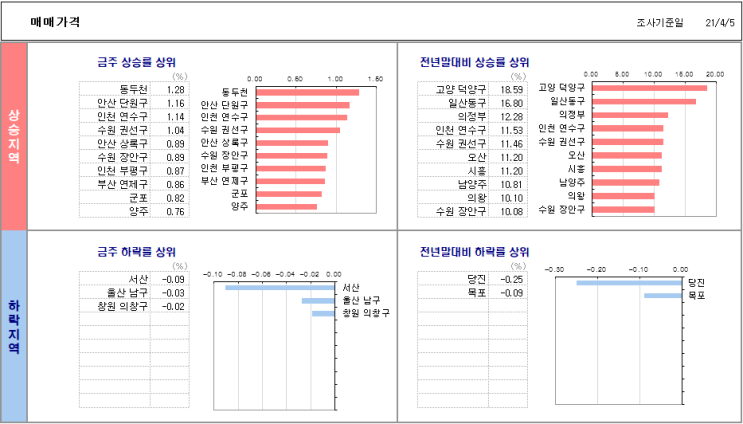The image size is (743, 424).
Task: Select the -0.09 value beside 목포
Action: pos(512,293)
